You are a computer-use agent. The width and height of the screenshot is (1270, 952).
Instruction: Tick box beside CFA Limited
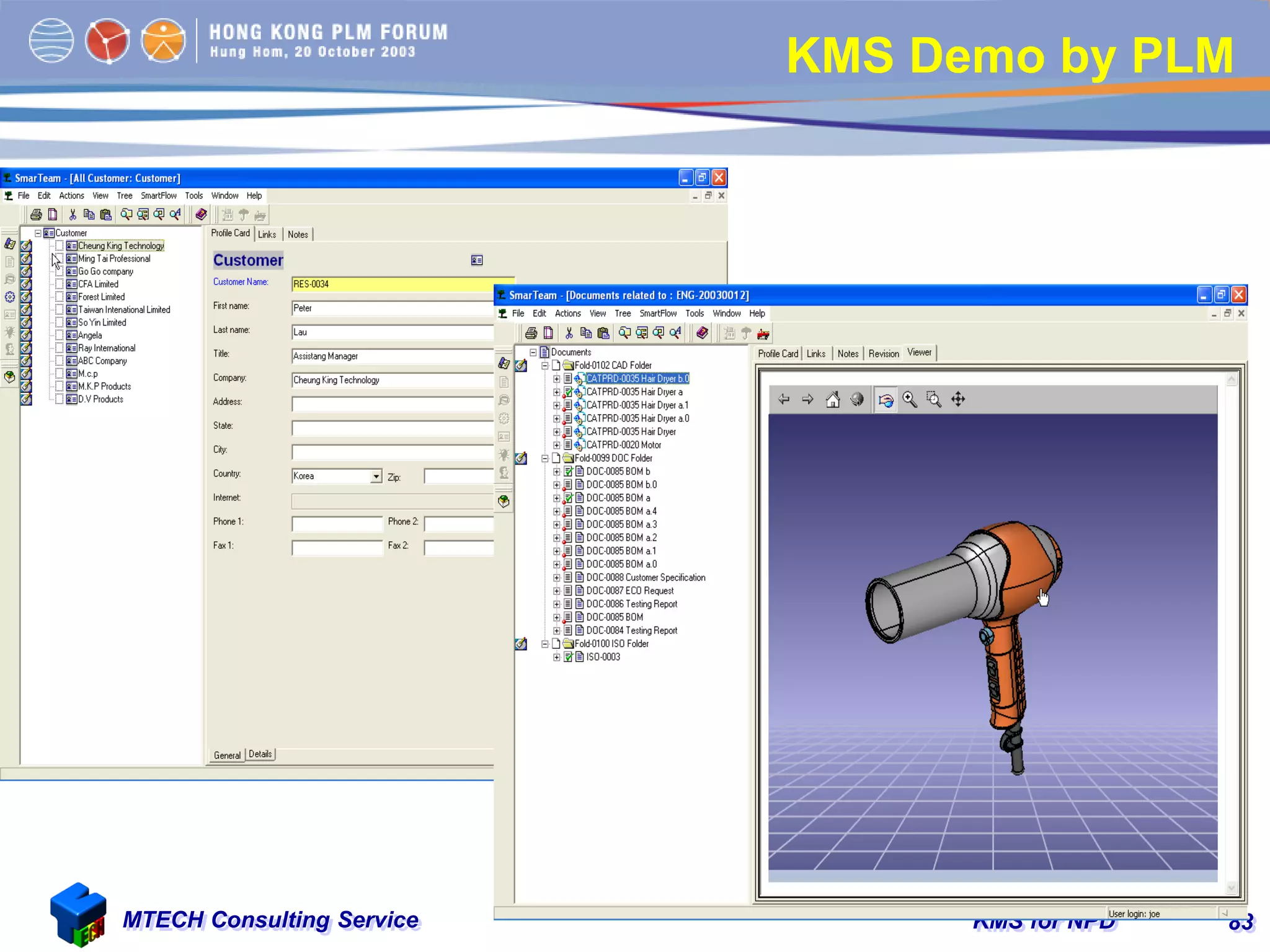coord(60,284)
